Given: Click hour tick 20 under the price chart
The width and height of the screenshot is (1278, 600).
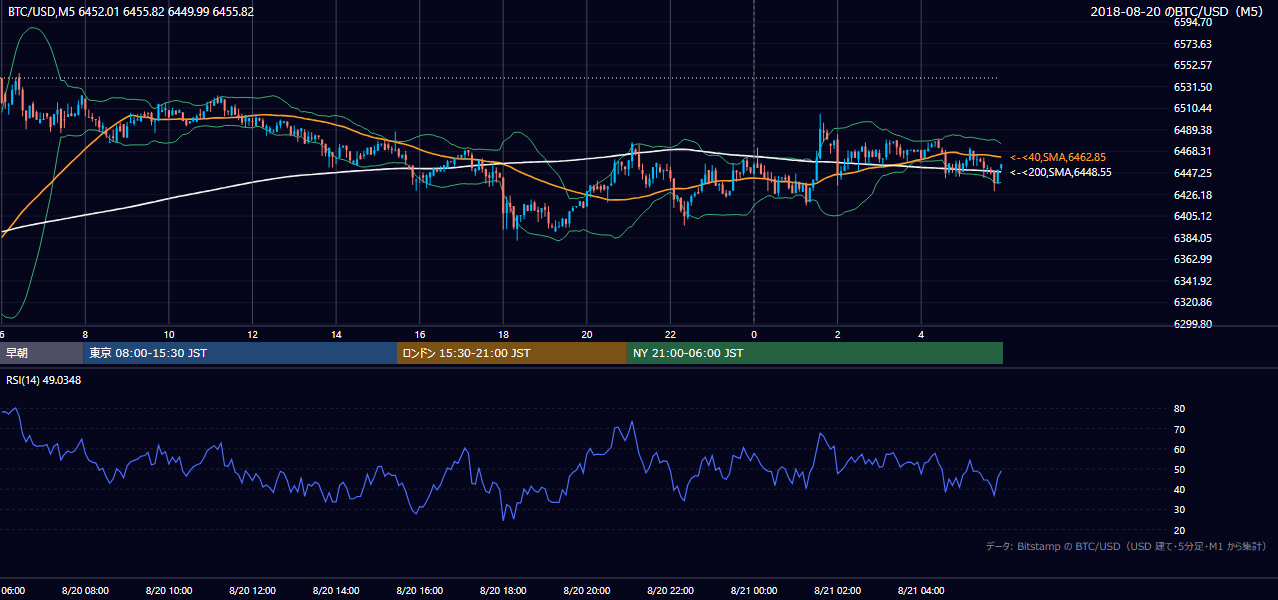Looking at the screenshot, I should [x=587, y=334].
